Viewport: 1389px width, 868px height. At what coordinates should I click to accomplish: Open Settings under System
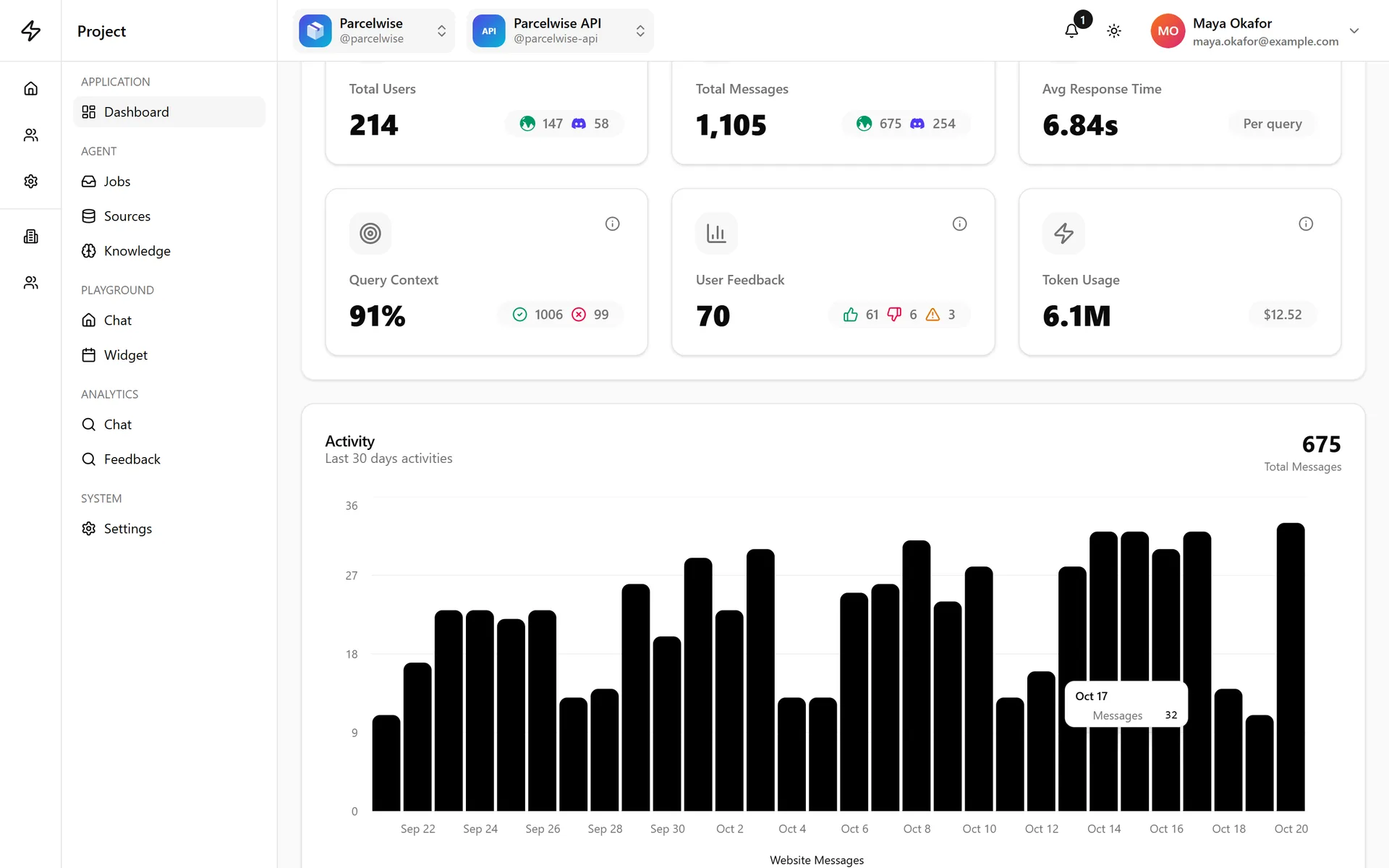pos(169,529)
